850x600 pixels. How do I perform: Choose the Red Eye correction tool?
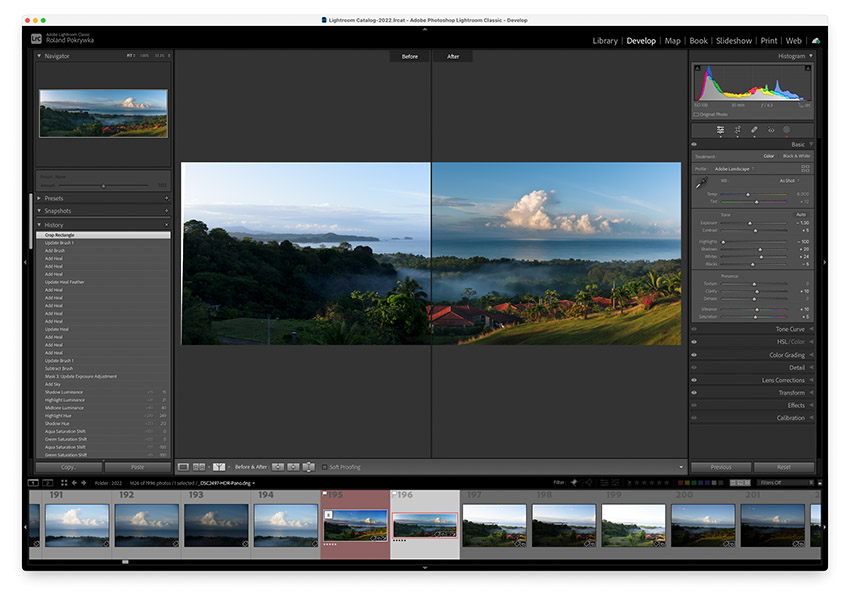770,130
